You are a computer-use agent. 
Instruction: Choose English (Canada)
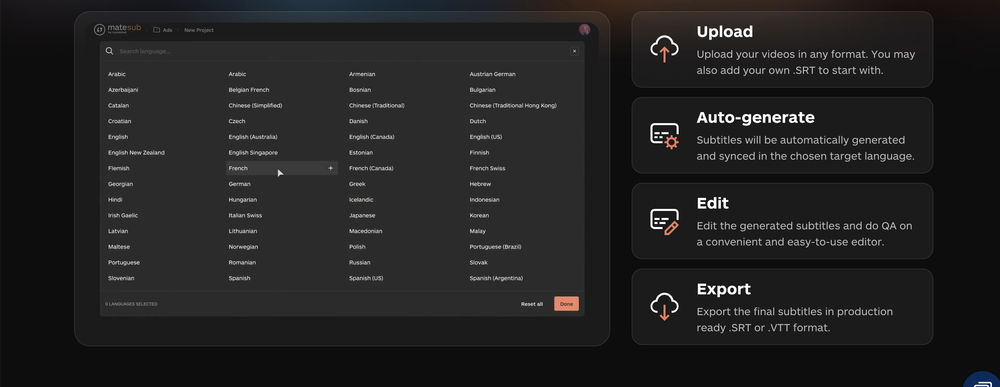coord(371,137)
